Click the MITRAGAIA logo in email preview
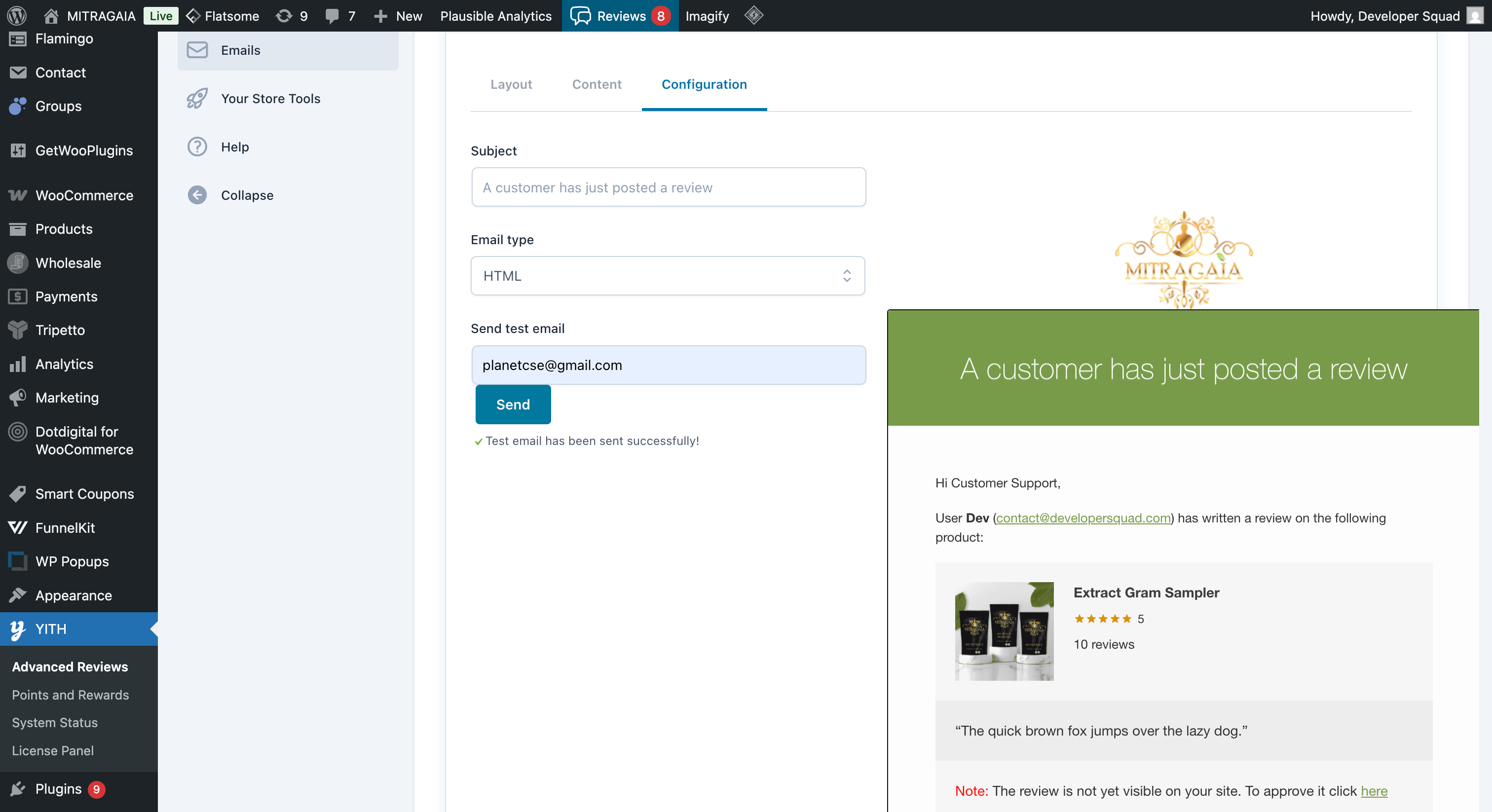The width and height of the screenshot is (1492, 812). (1184, 259)
